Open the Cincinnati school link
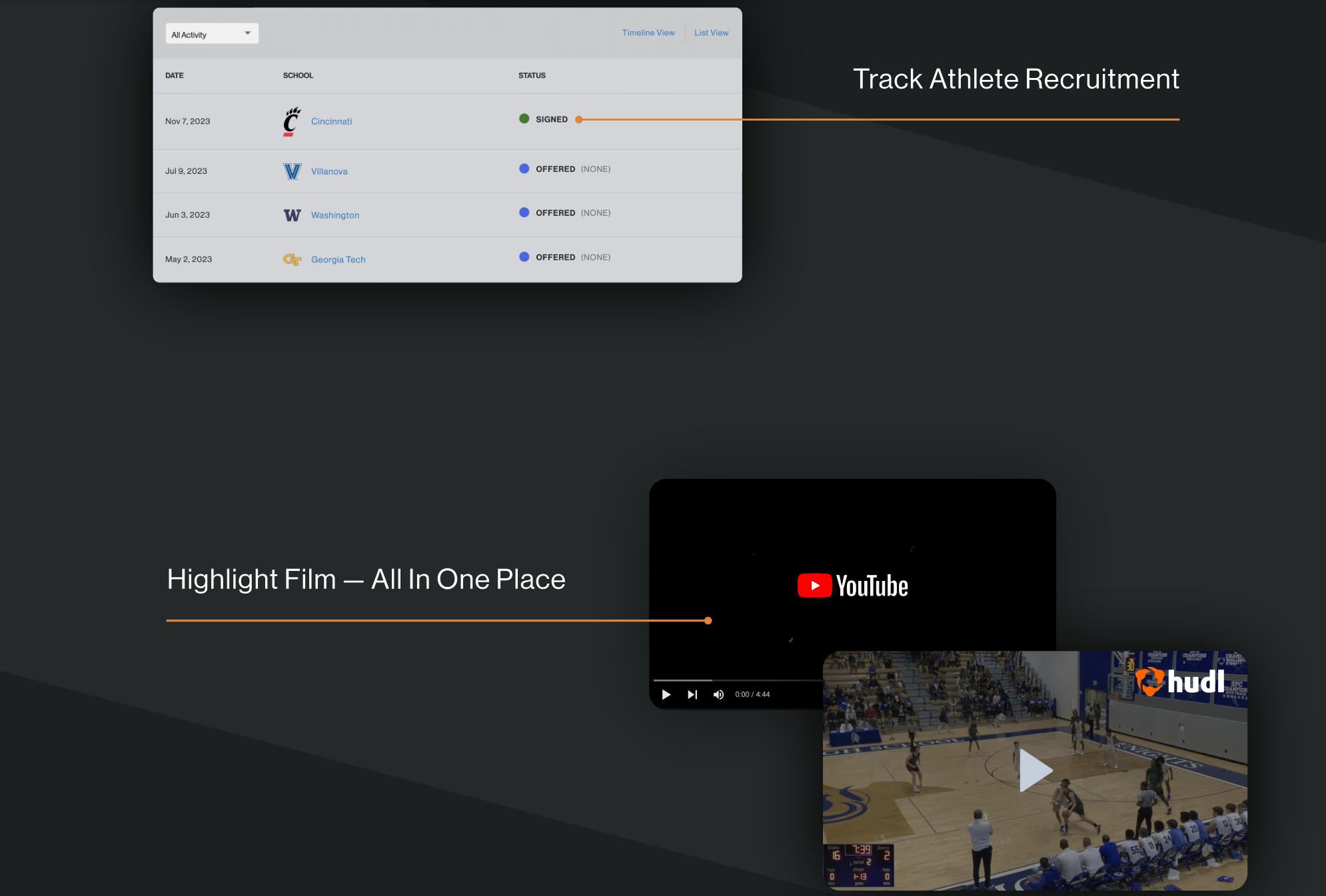1326x896 pixels. pyautogui.click(x=331, y=121)
